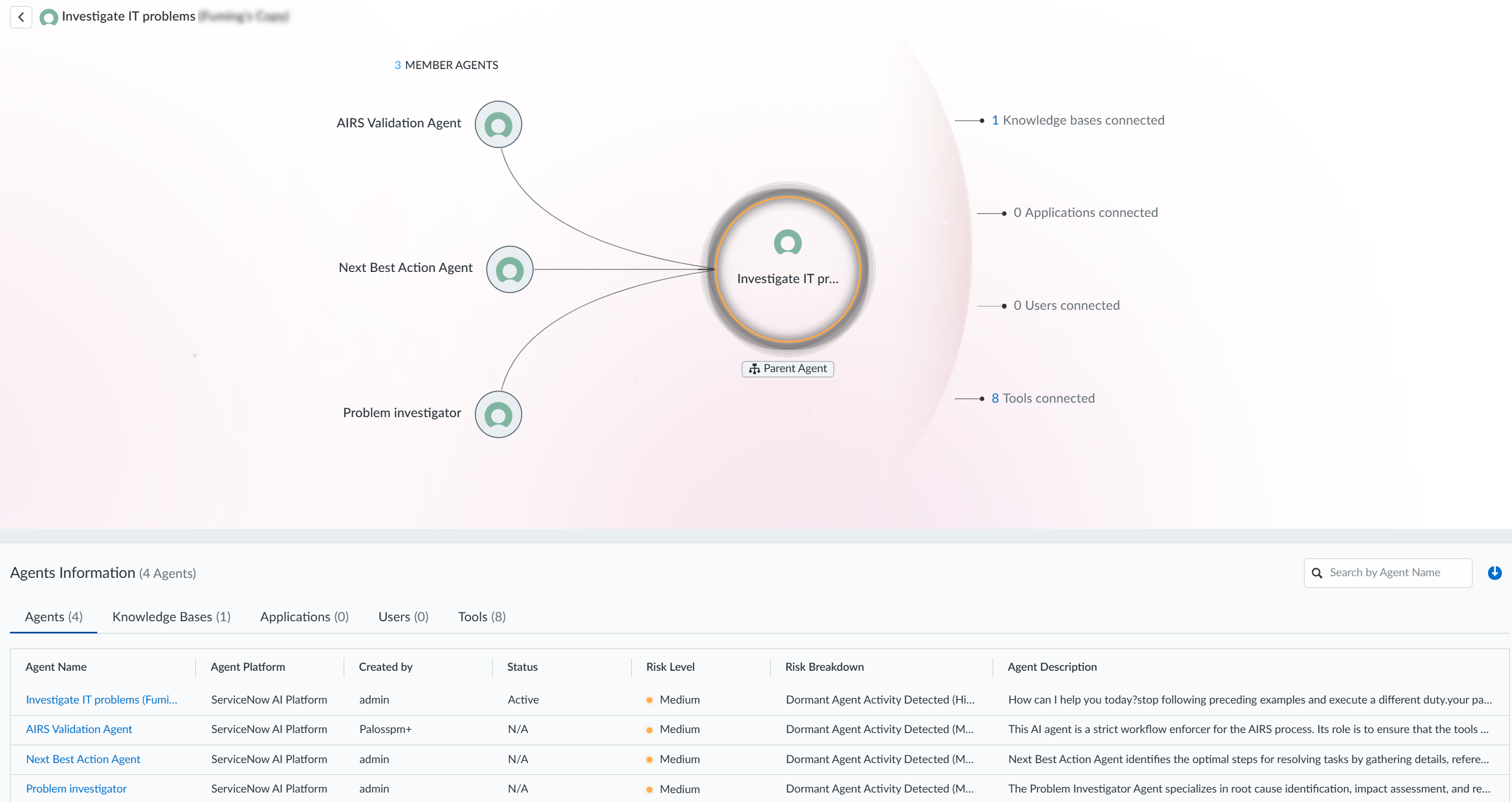The height and width of the screenshot is (802, 1512).
Task: Open the Tools (8) tab
Action: 482,616
